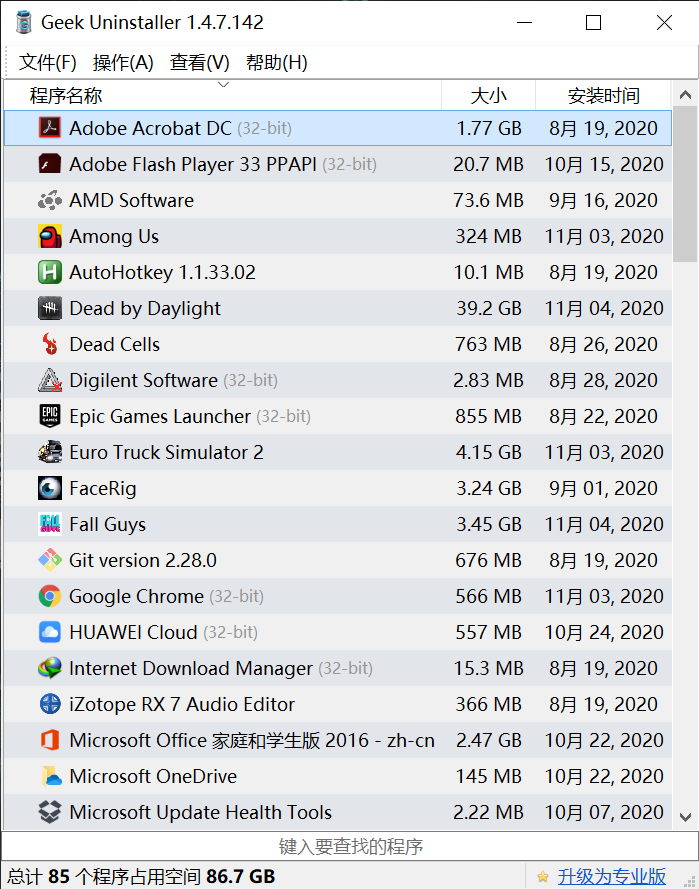Open the 查看(V) menu

tap(200, 62)
